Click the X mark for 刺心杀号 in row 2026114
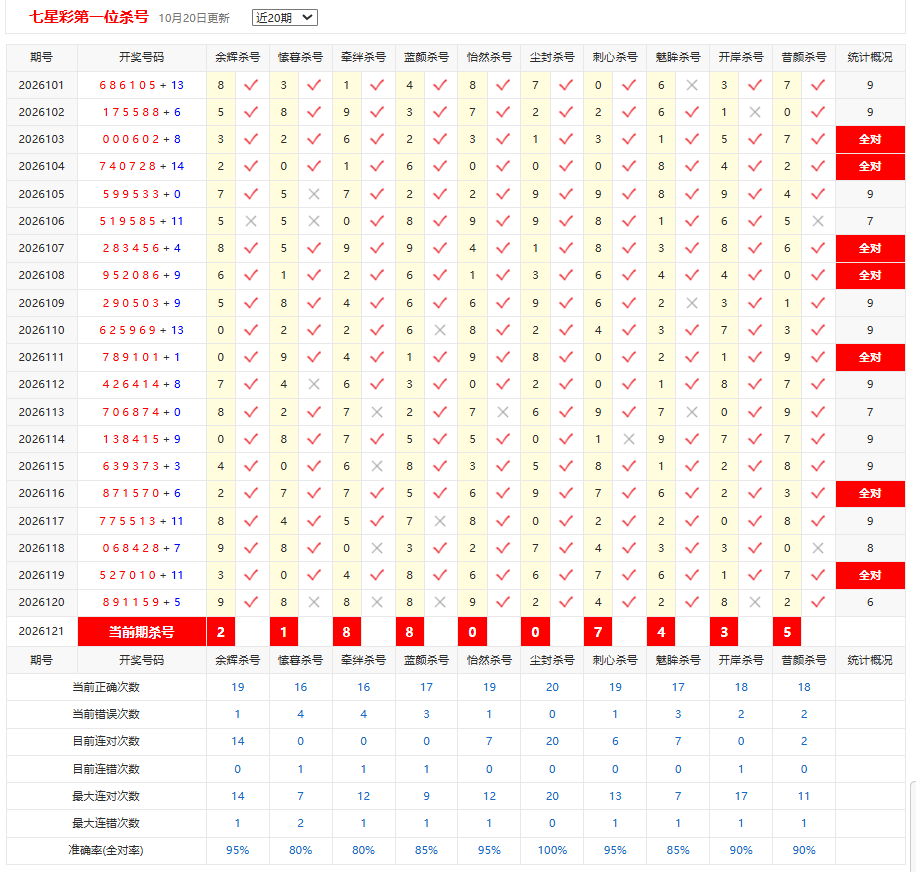The image size is (916, 872). coord(629,439)
